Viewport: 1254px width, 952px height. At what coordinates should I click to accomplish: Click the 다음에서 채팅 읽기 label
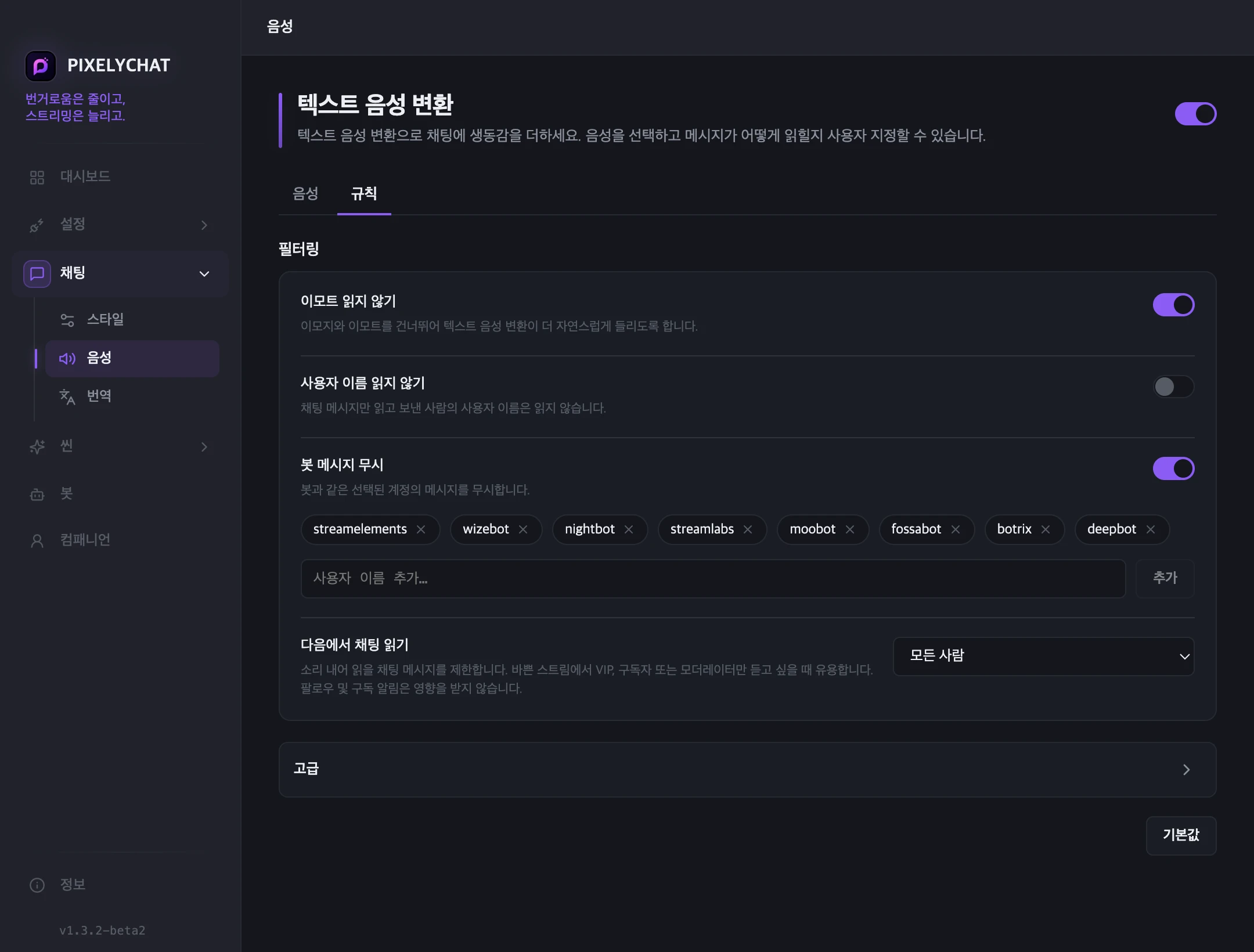pos(355,645)
